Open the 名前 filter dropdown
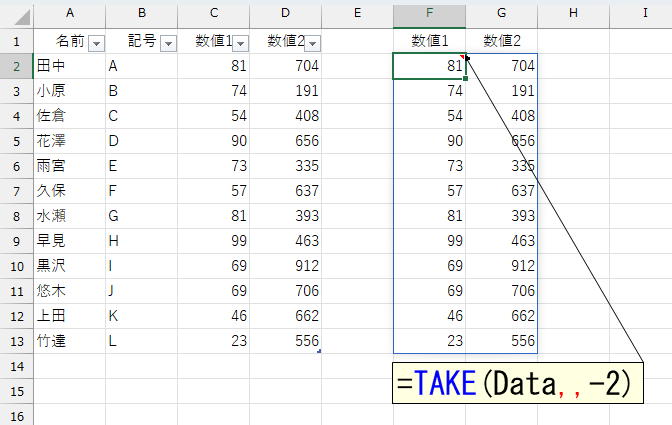672x425 pixels. coord(96,43)
